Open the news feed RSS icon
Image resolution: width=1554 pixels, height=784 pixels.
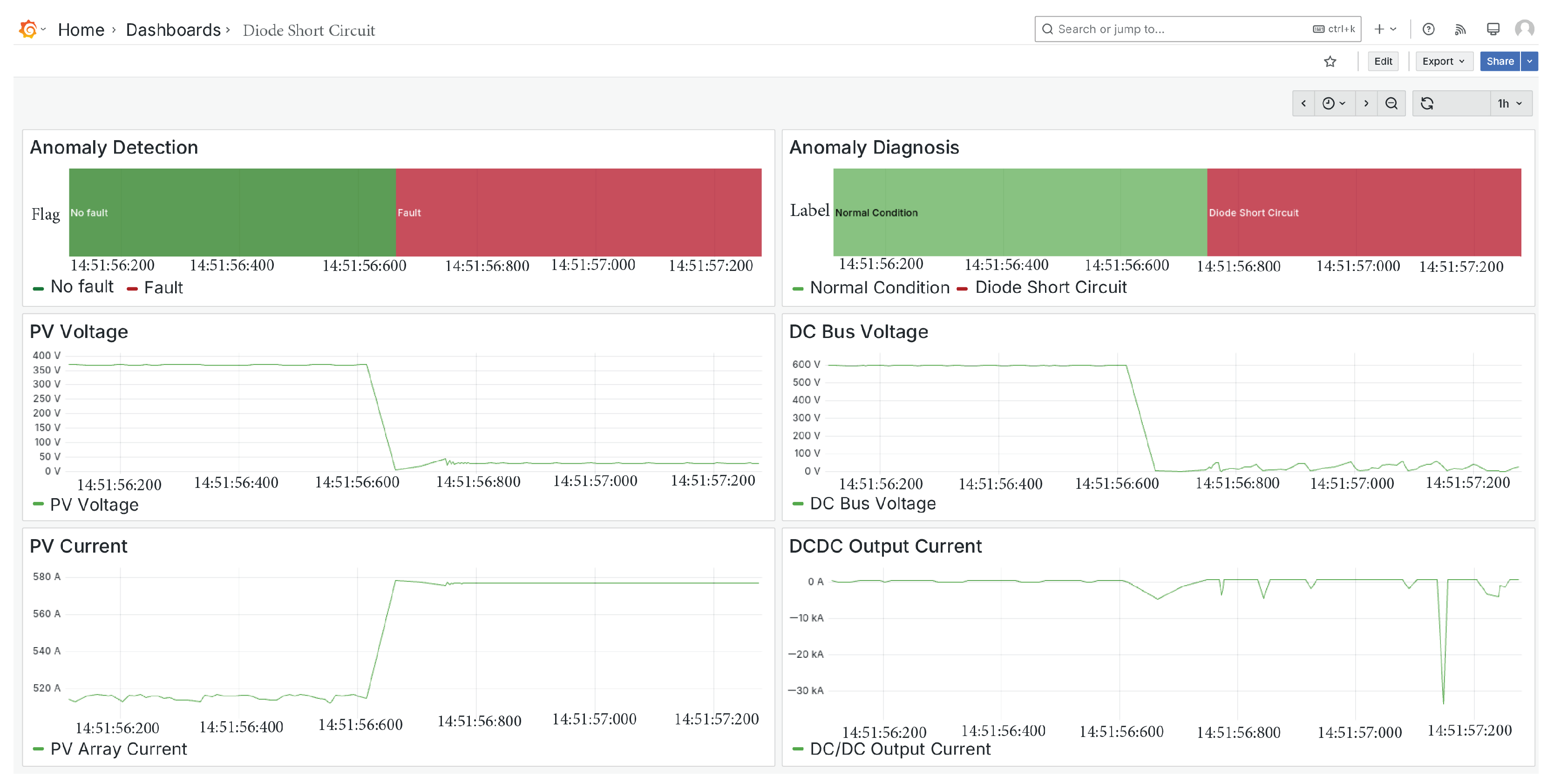[1460, 29]
